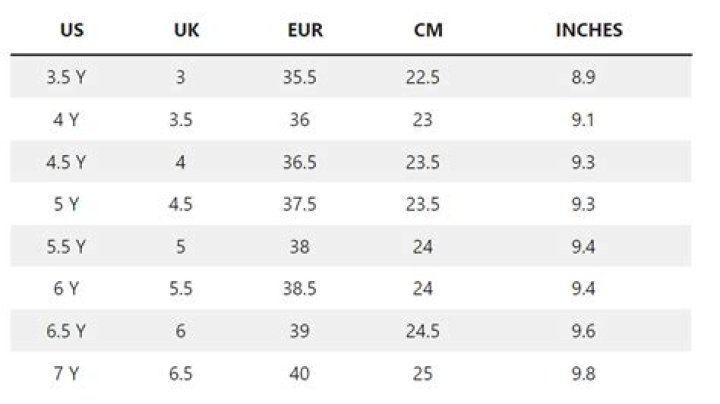
Task: Select the 9.8 inches value
Action: (x=588, y=373)
